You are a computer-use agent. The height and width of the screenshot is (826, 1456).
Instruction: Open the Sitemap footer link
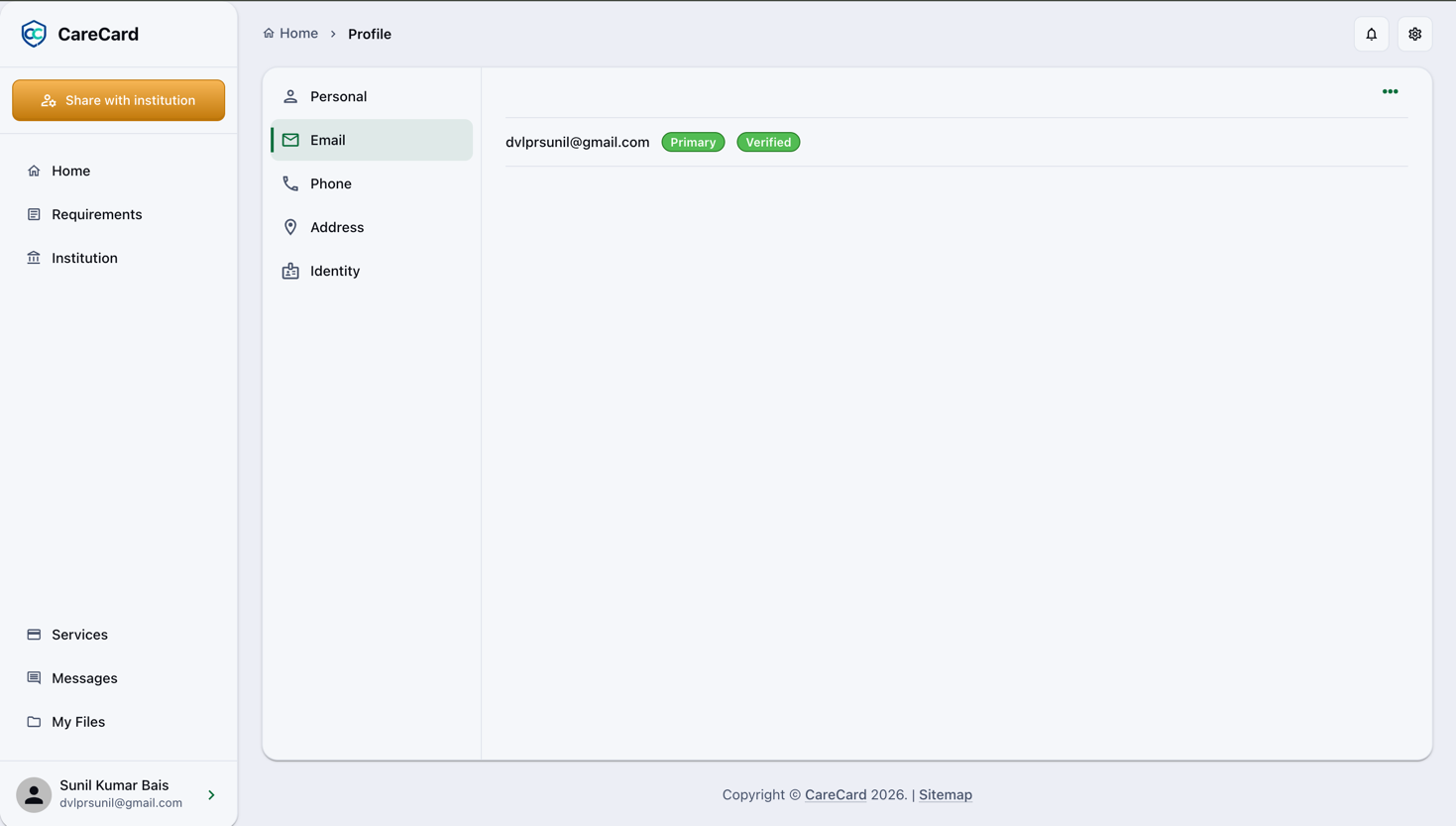[x=946, y=794]
